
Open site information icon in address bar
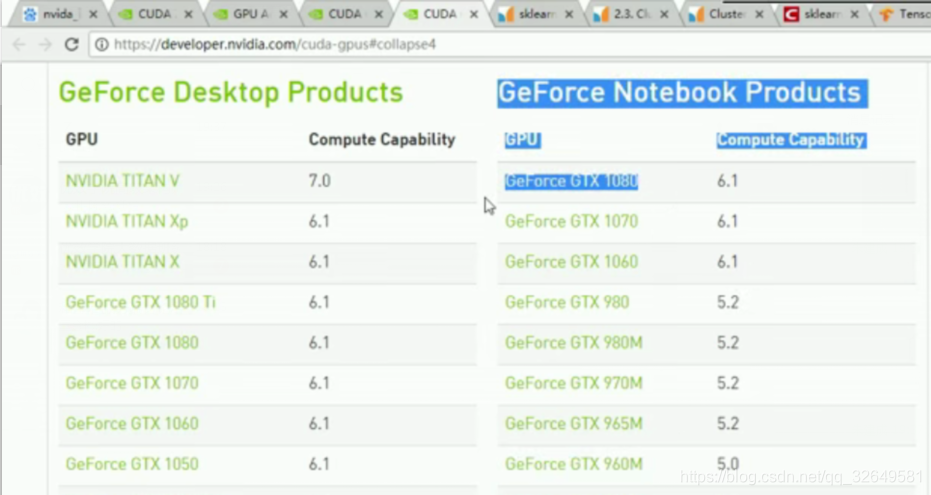click(x=102, y=45)
